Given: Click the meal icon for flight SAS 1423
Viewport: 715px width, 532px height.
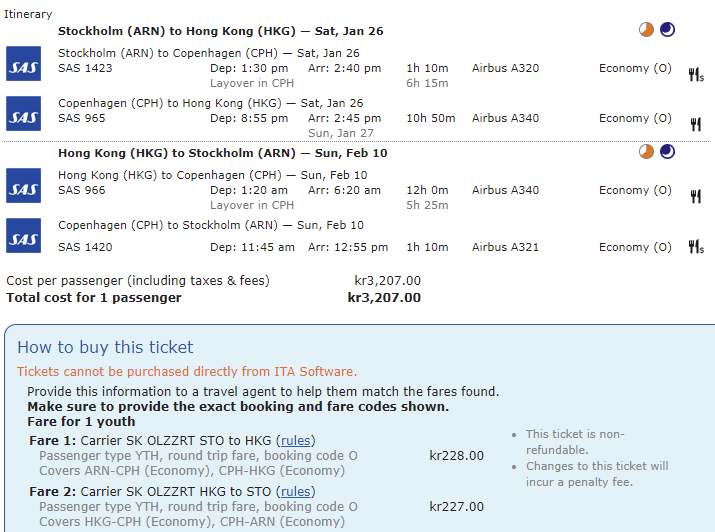Looking at the screenshot, I should click(696, 74).
